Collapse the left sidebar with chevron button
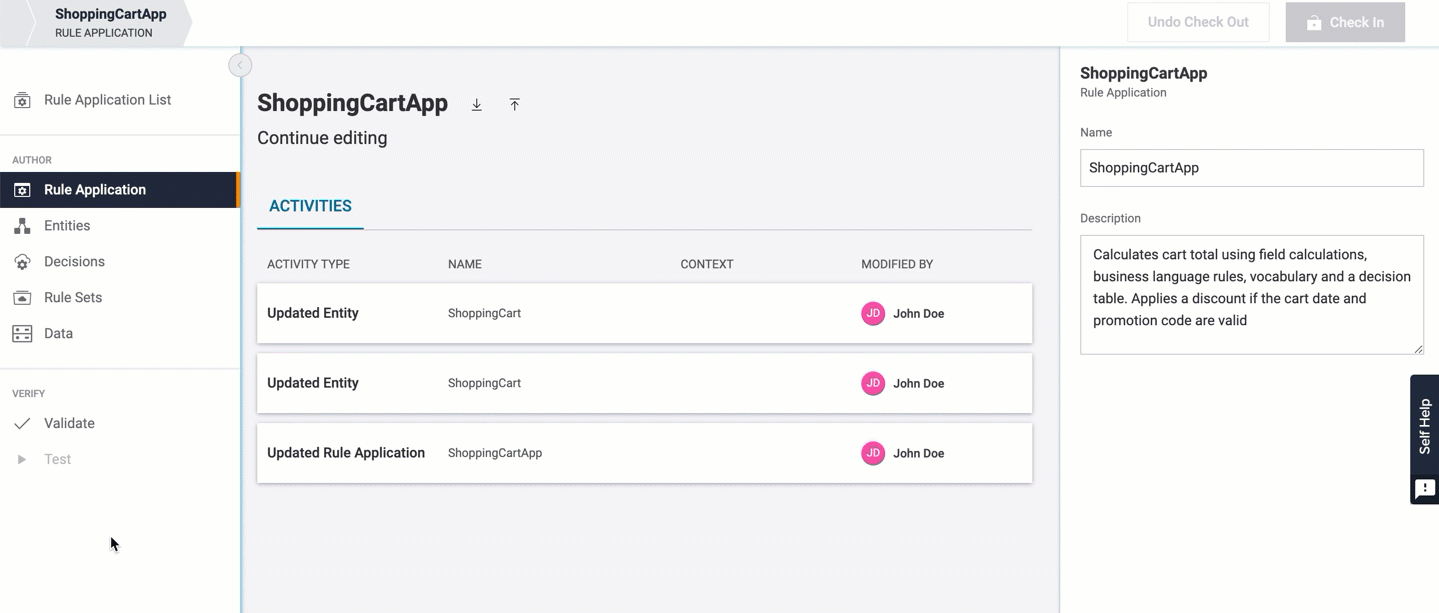The width and height of the screenshot is (1439, 613). pyautogui.click(x=240, y=66)
